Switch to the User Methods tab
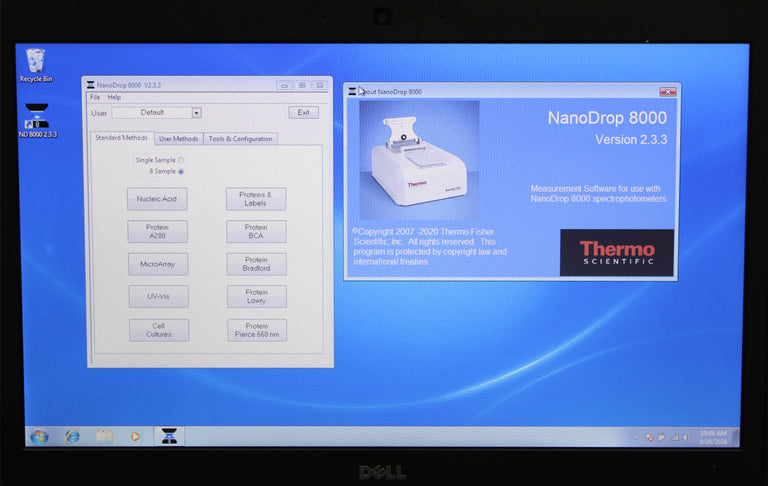Viewport: 768px width, 486px height. [x=178, y=139]
